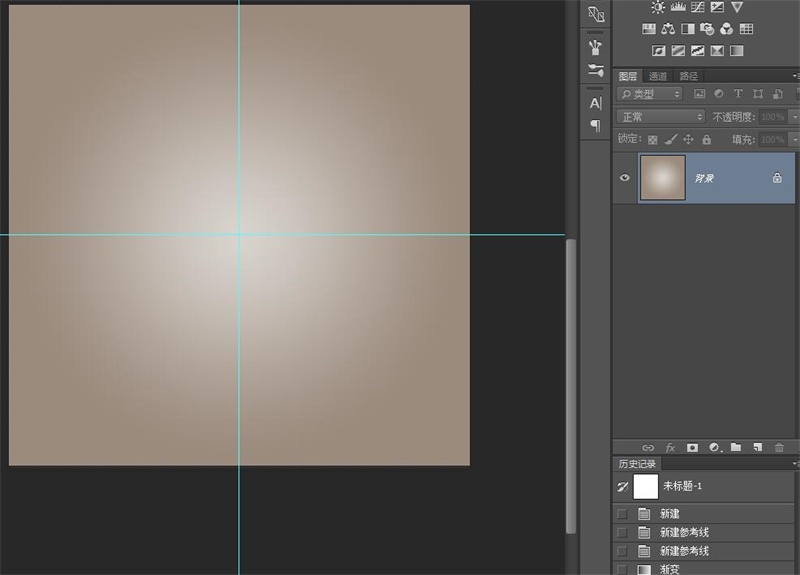The height and width of the screenshot is (575, 800).
Task: Click the link layers icon
Action: [x=648, y=447]
